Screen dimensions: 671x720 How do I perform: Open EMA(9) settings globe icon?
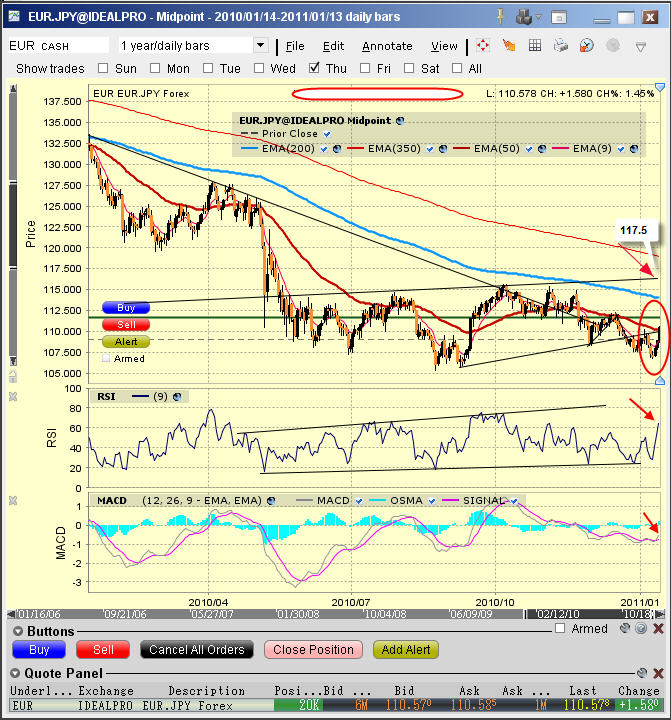point(634,149)
